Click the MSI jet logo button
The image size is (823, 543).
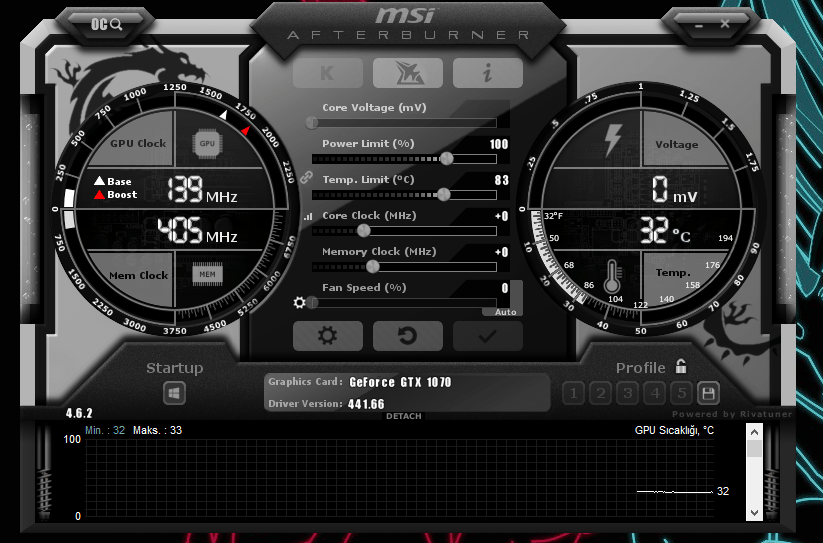point(408,73)
